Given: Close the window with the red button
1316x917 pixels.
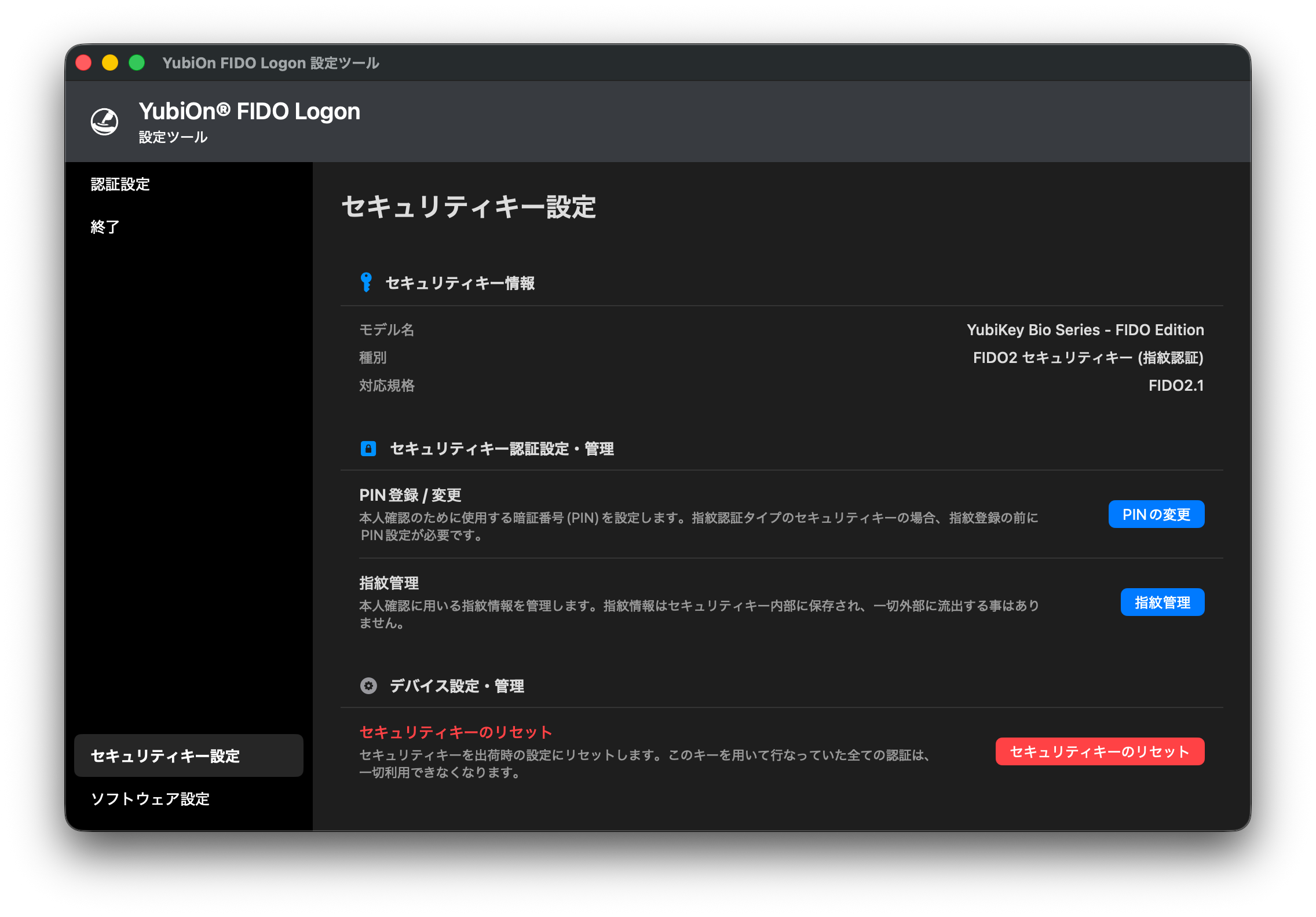Looking at the screenshot, I should [83, 63].
